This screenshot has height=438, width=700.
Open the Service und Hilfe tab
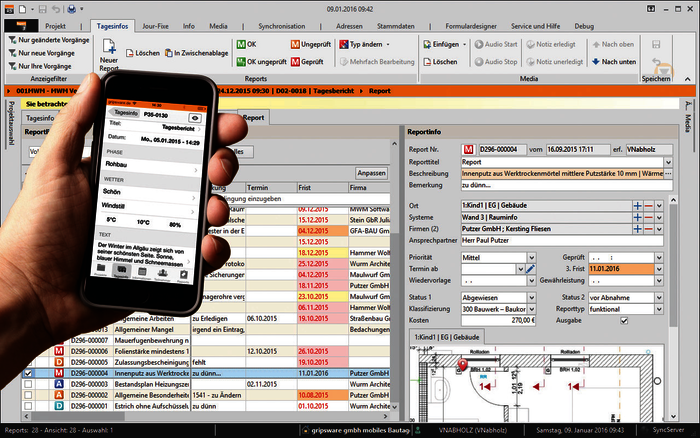(x=535, y=26)
